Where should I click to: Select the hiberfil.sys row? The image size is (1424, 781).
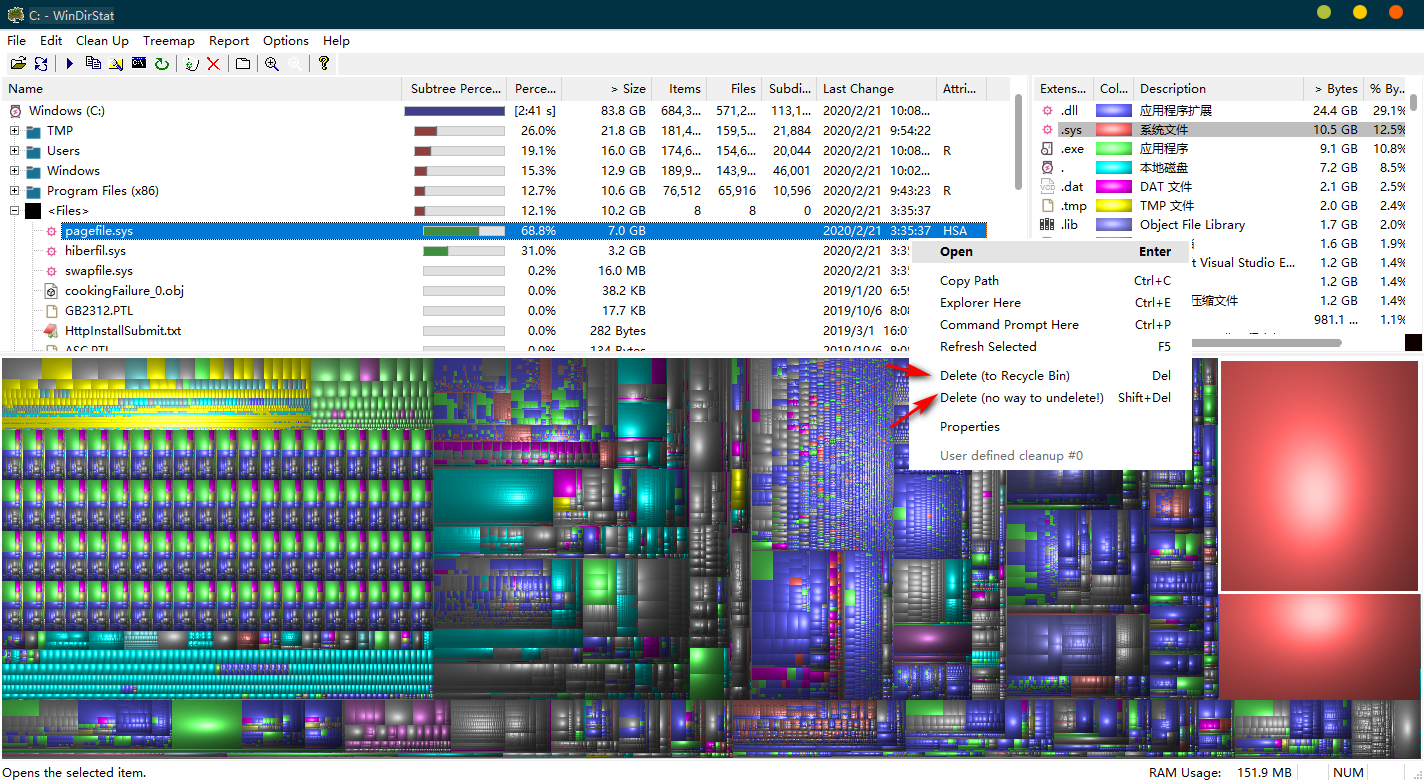[494, 251]
